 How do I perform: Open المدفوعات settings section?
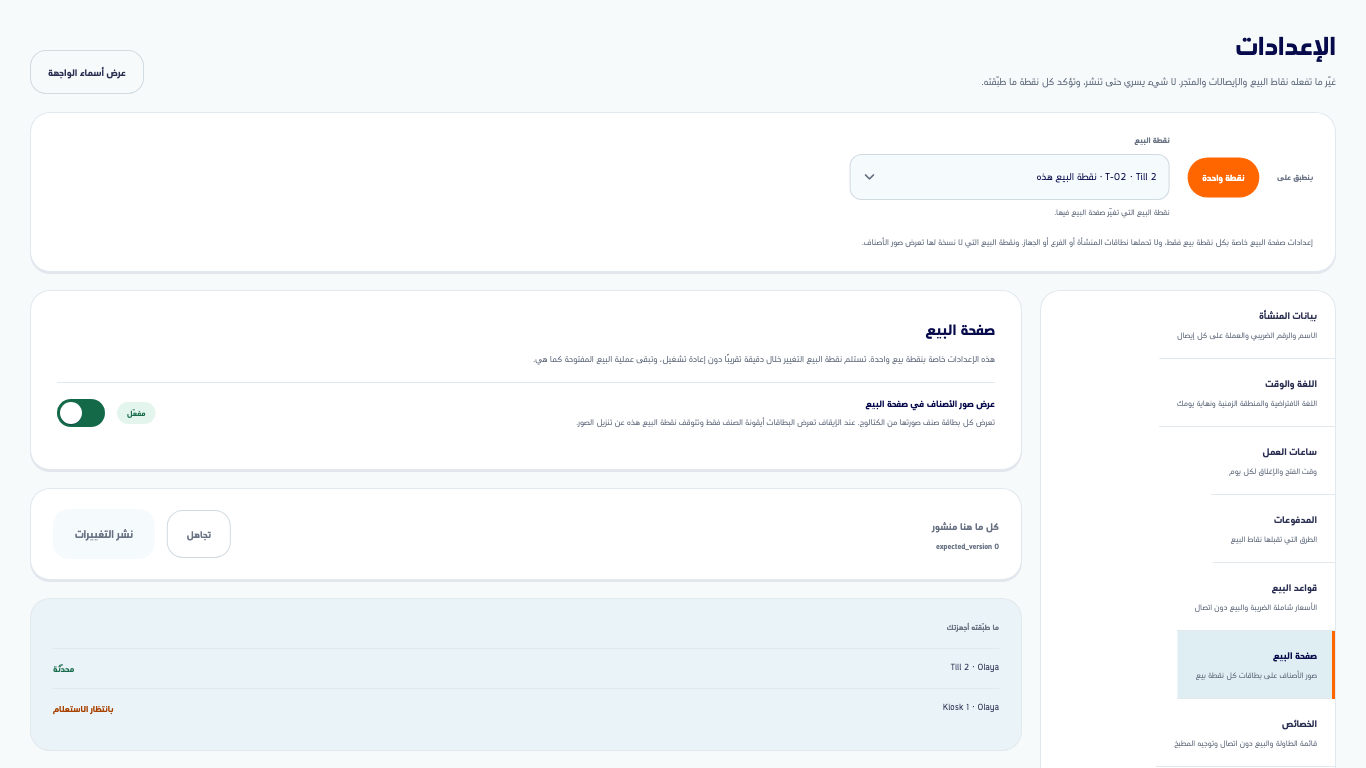coord(1273,529)
